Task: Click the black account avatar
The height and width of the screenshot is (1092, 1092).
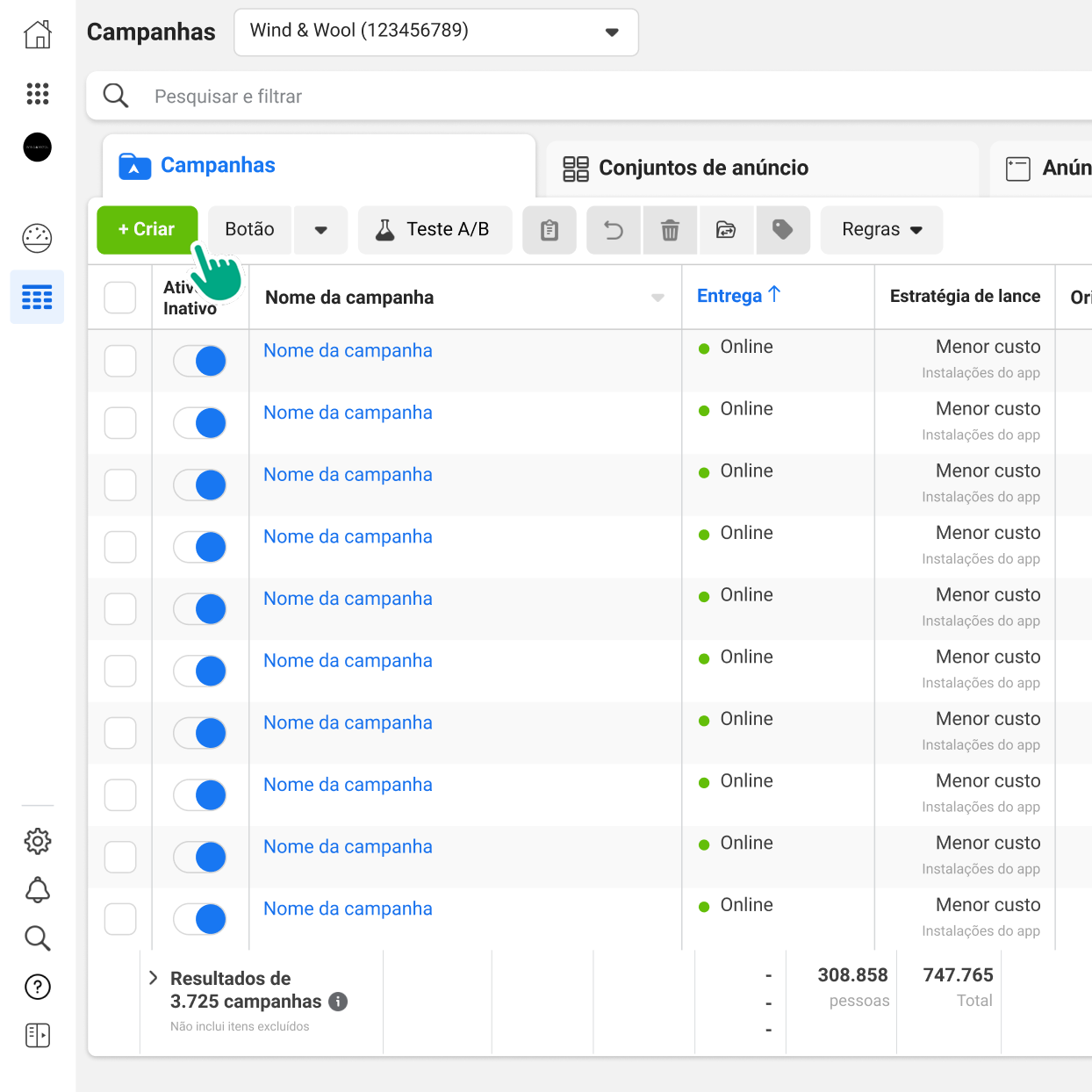Action: tap(38, 147)
